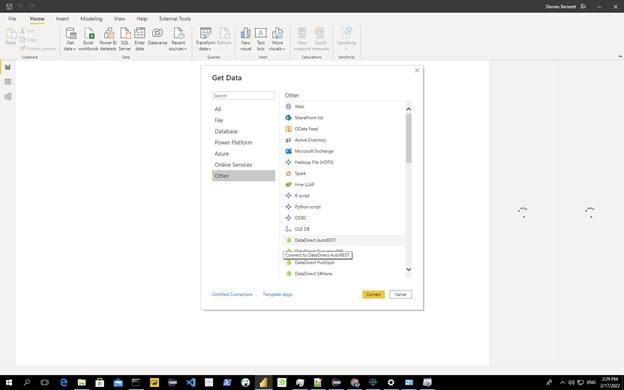Select the DataDirect HubSpot connector

344,263
